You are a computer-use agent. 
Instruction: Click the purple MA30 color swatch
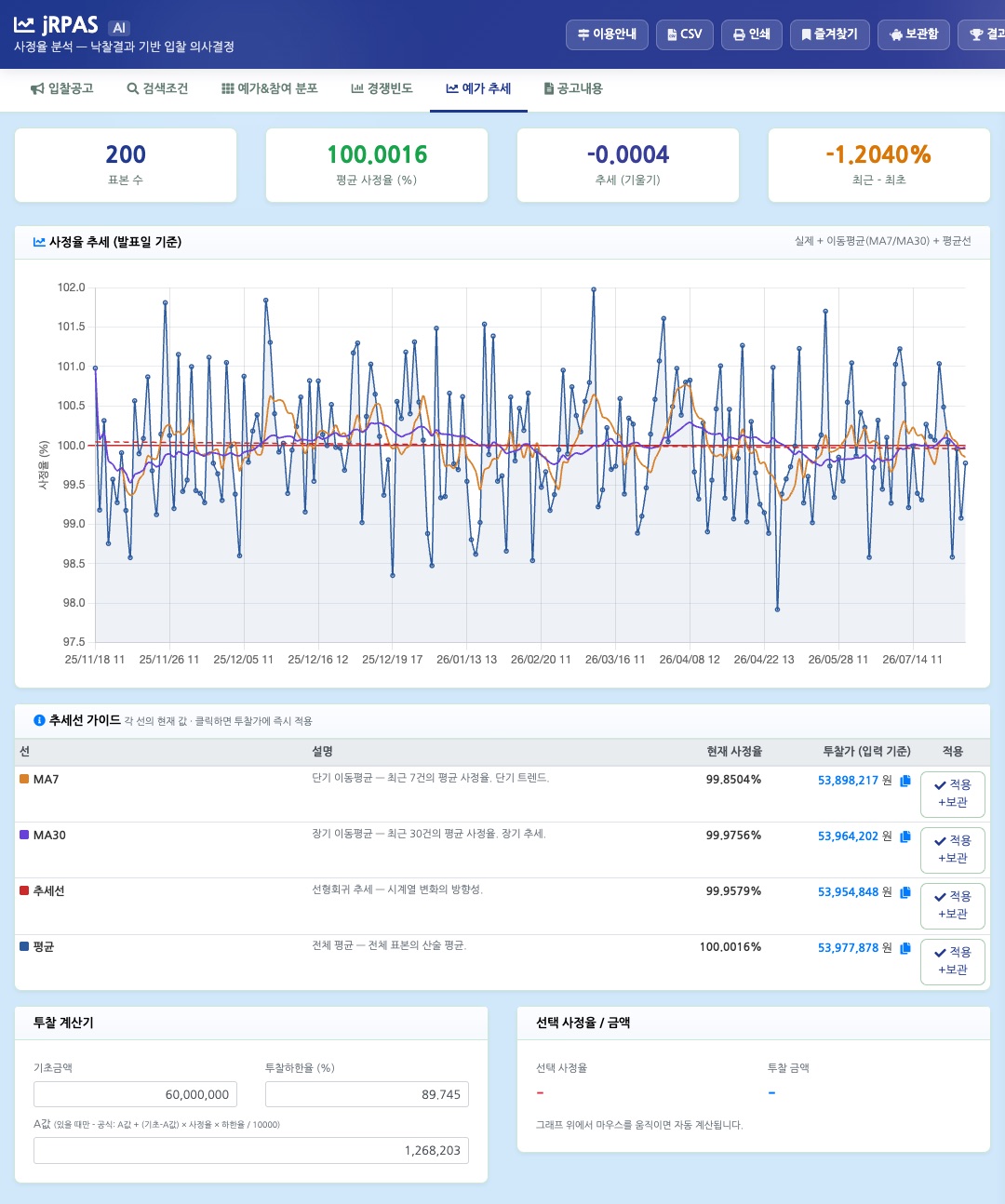click(24, 835)
